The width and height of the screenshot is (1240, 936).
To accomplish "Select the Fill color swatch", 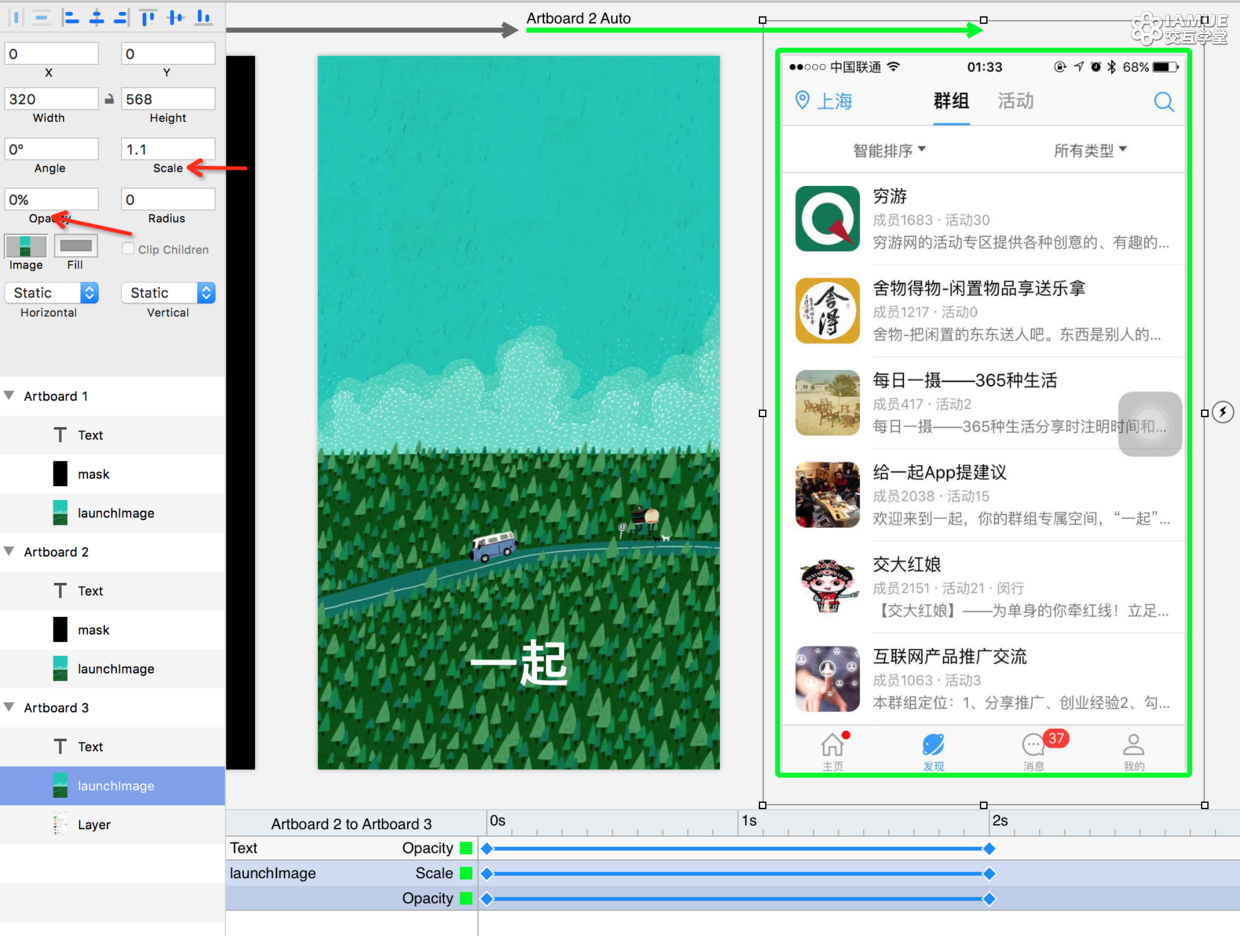I will point(75,246).
